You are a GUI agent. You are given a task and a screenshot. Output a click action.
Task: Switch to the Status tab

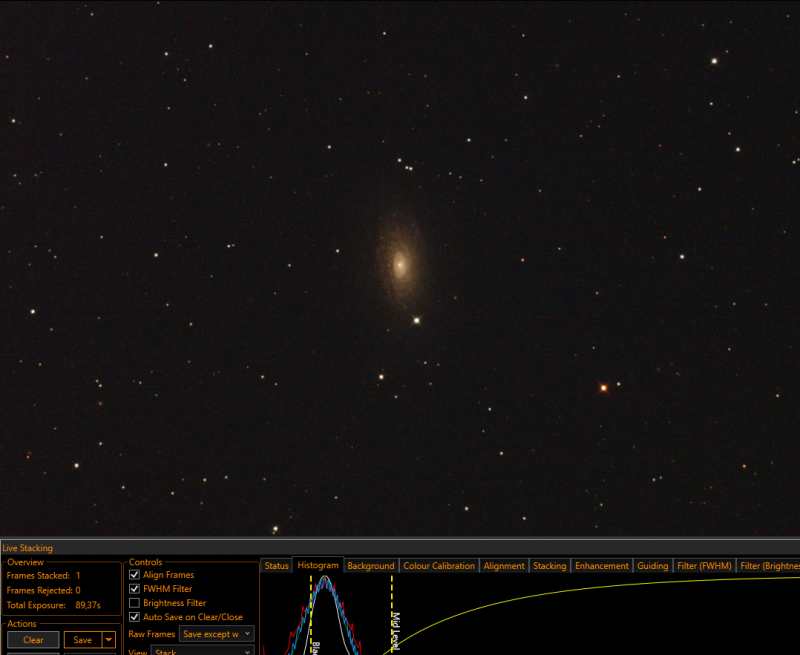click(x=277, y=566)
